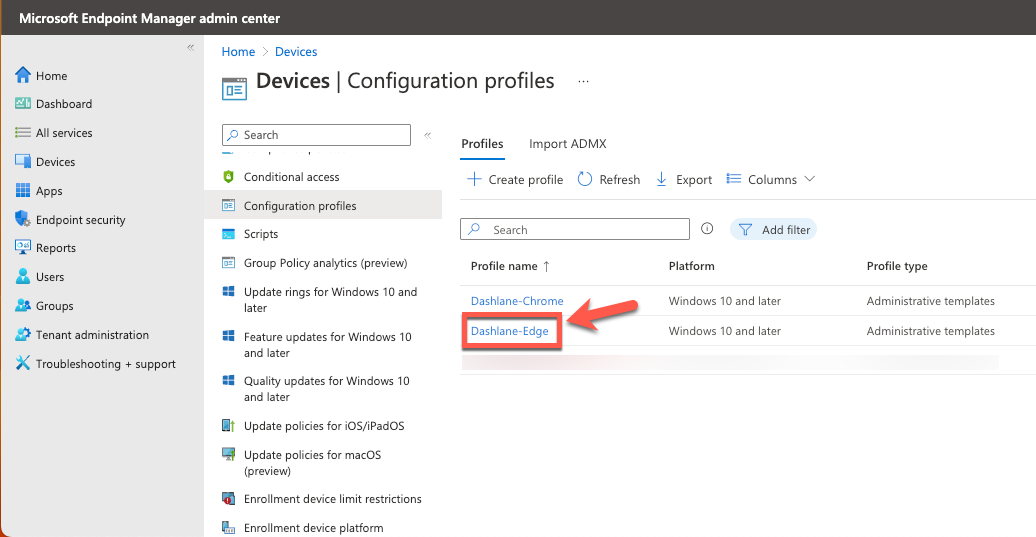This screenshot has width=1036, height=537.
Task: Click the Conditional access shield icon
Action: coord(229,176)
